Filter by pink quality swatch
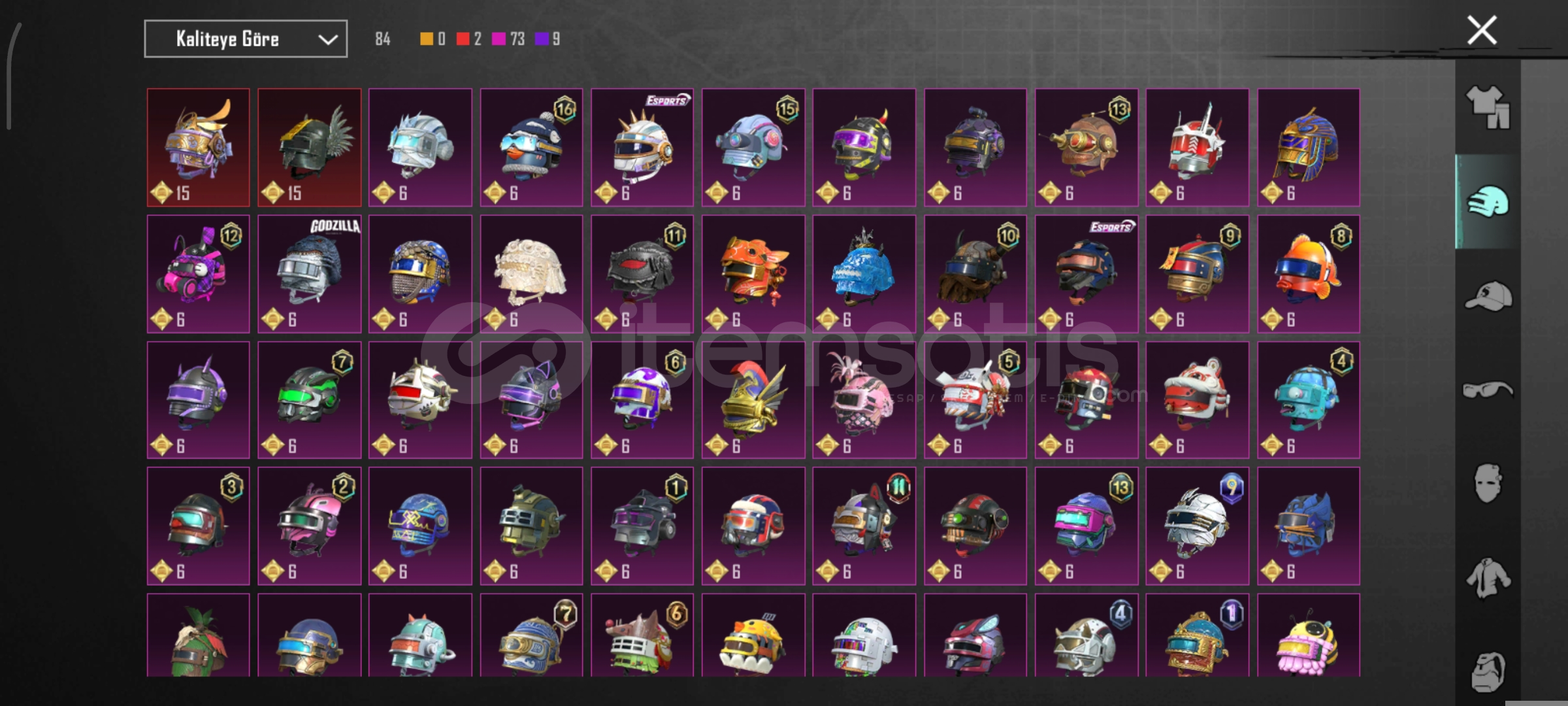Viewport: 1568px width, 706px height. 498,39
